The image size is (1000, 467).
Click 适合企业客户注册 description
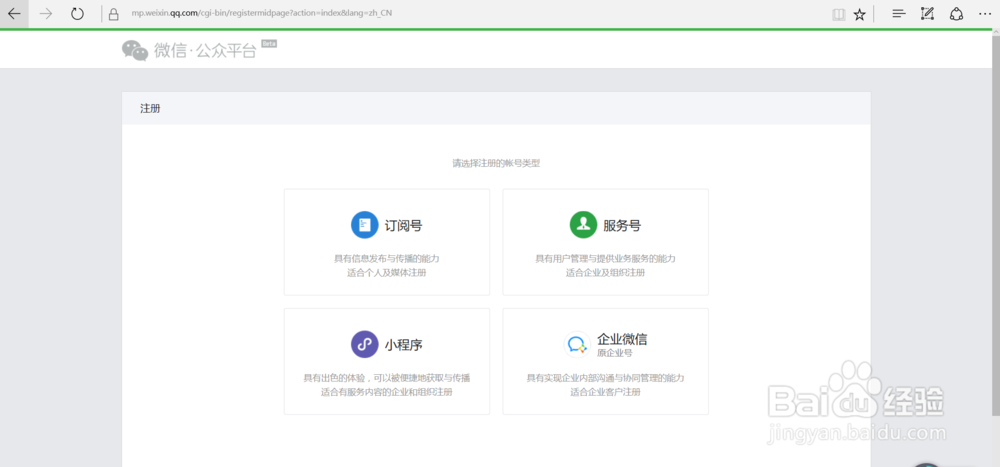[x=605, y=392]
